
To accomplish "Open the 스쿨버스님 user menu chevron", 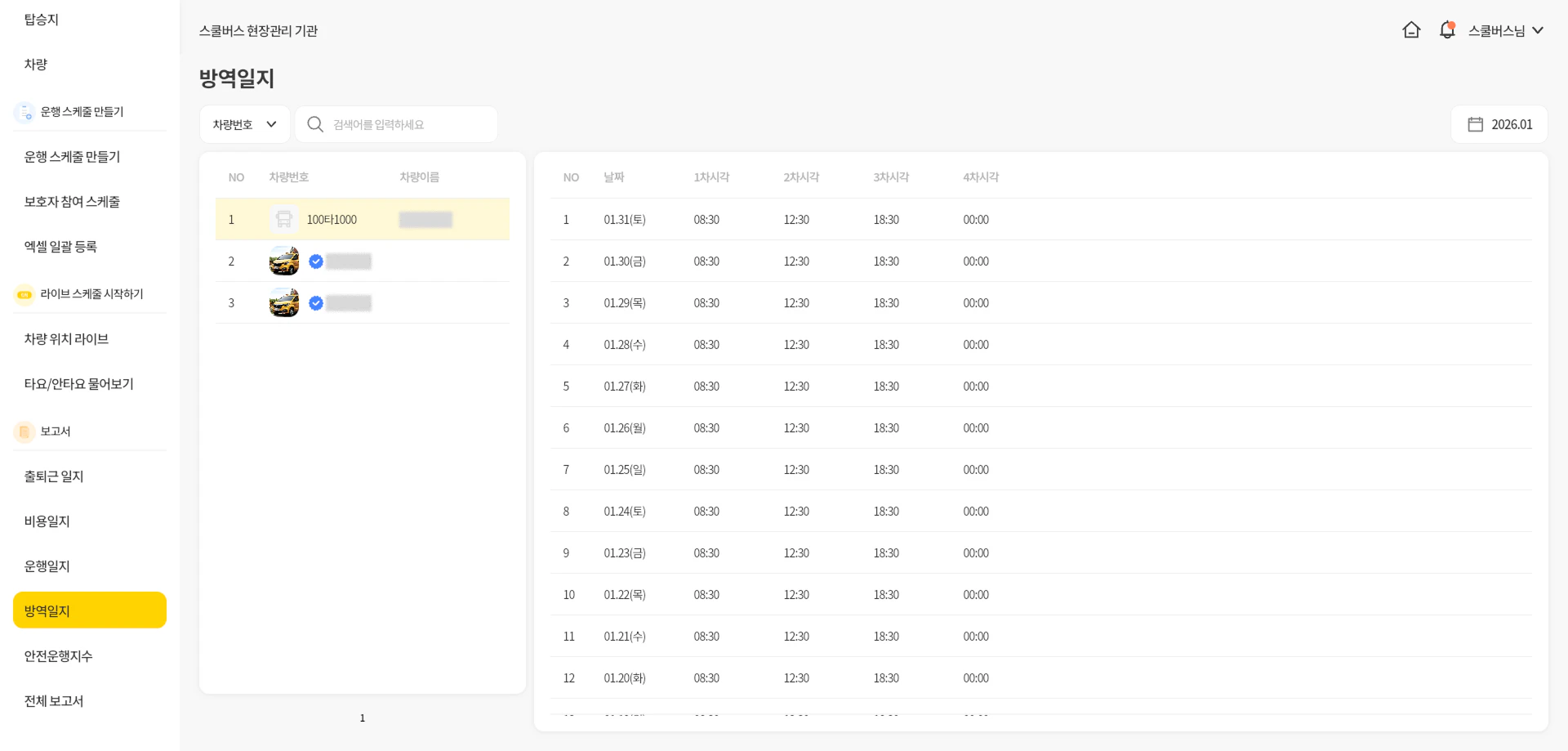I will tap(1538, 30).
